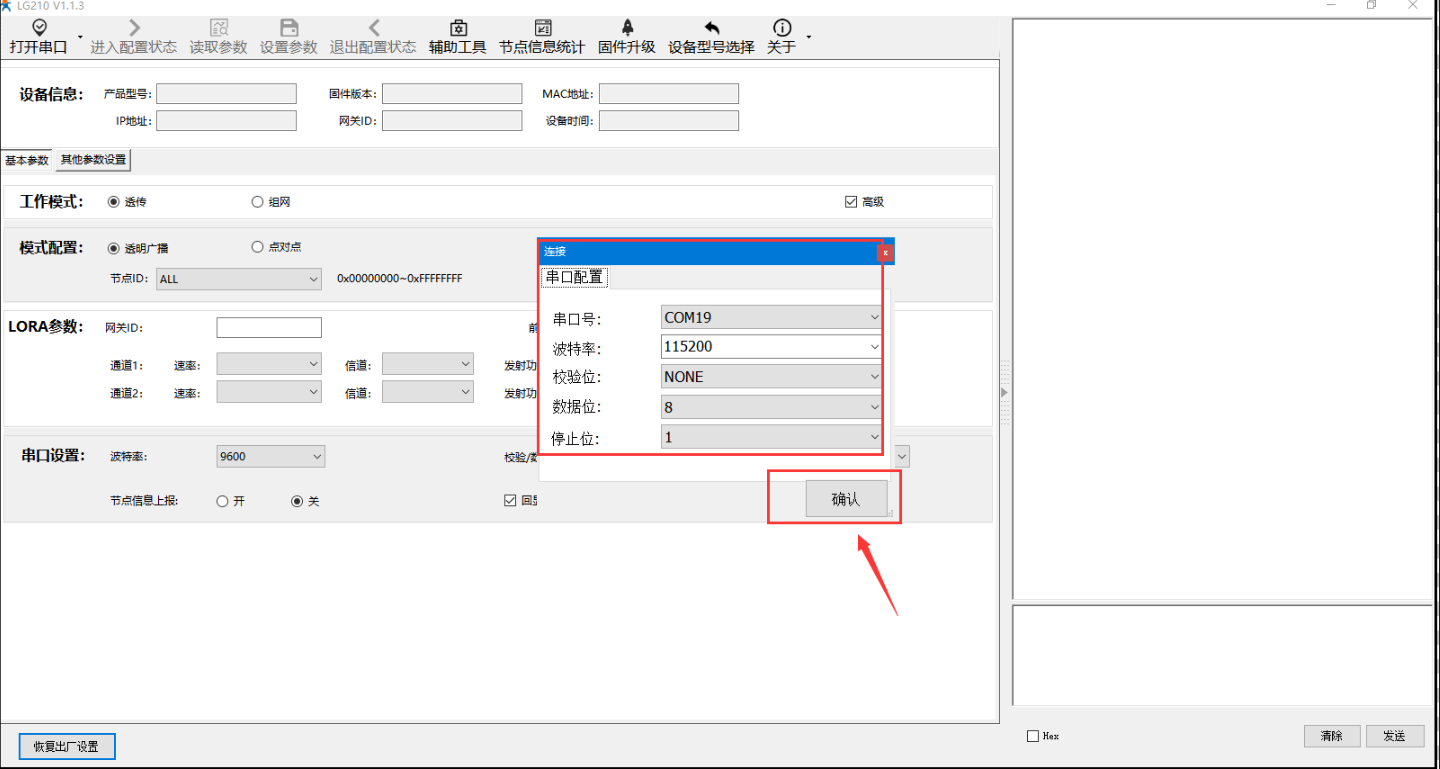1440x769 pixels.
Task: Select the 组网 work mode radio
Action: (x=257, y=202)
